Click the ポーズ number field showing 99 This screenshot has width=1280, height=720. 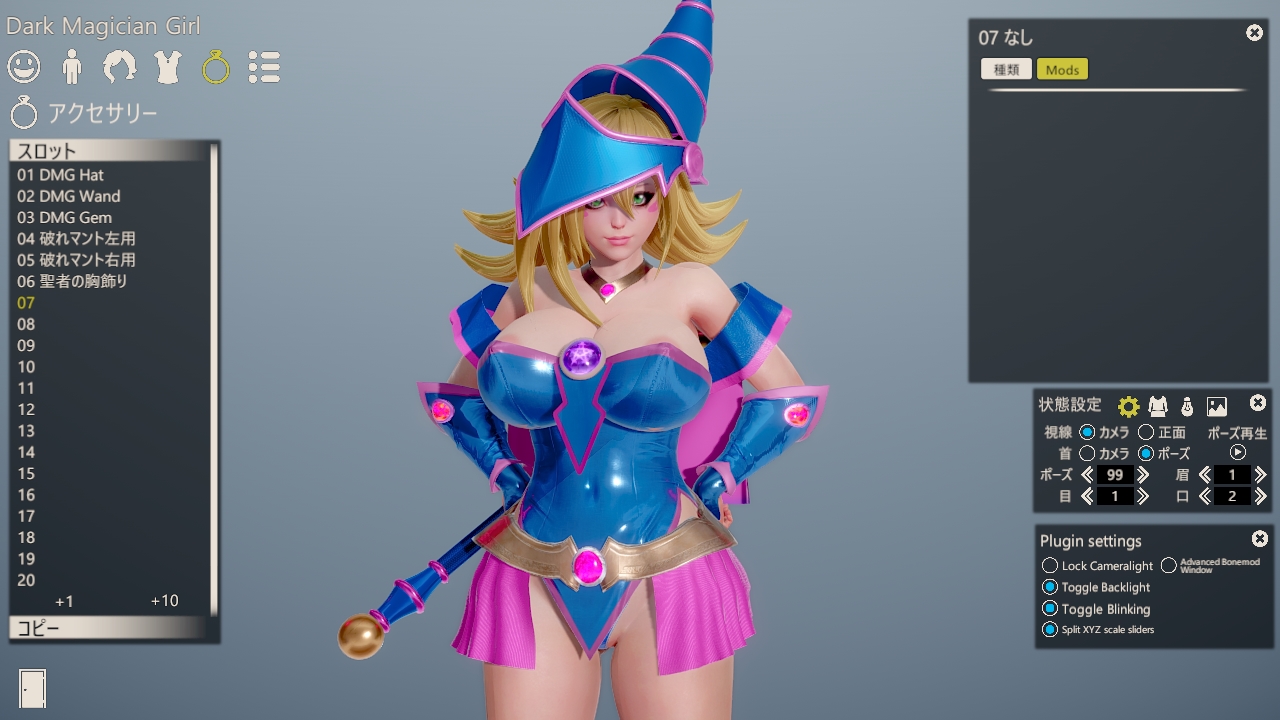(1115, 475)
